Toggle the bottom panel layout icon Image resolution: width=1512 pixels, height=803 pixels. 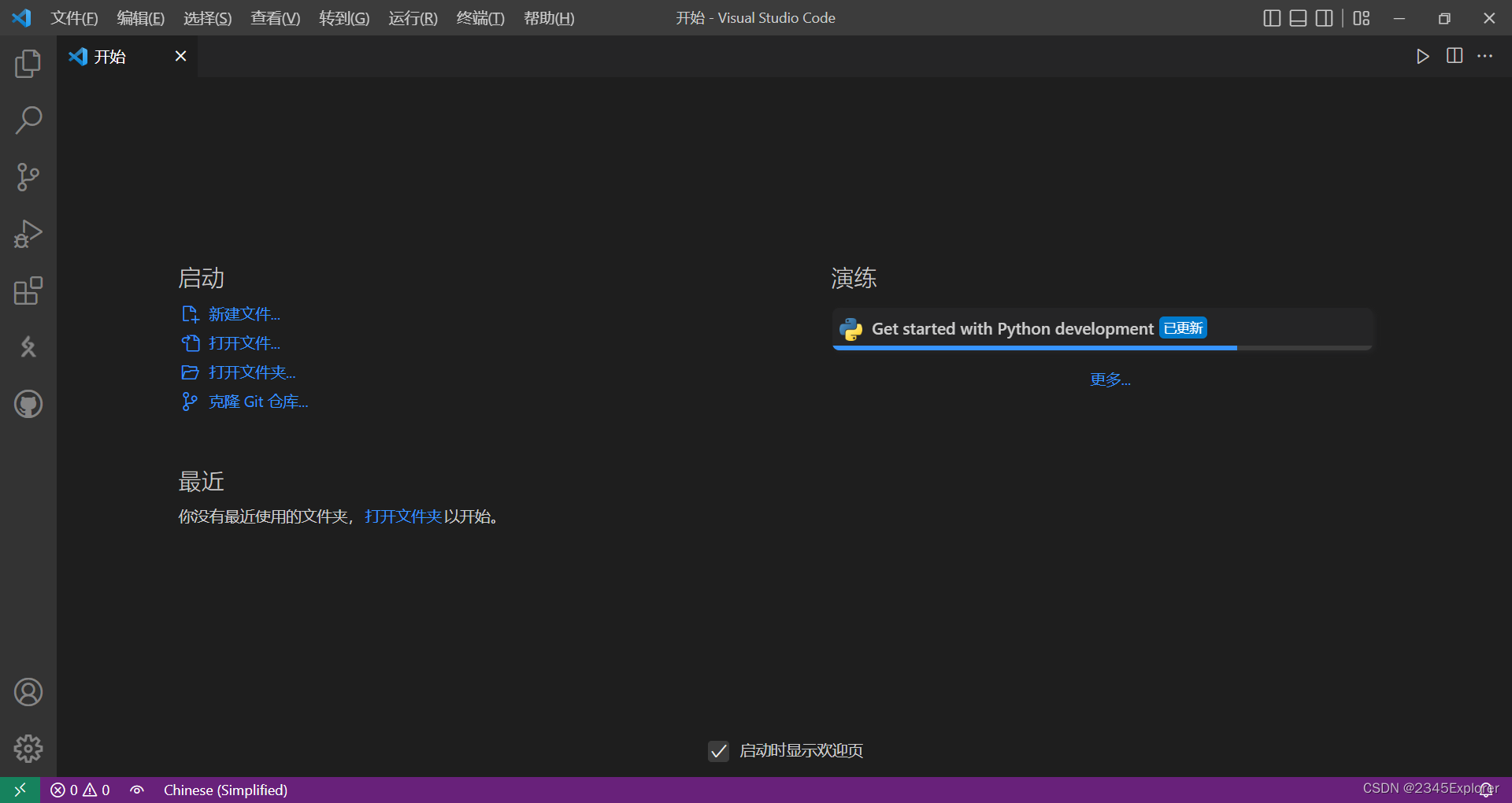(x=1298, y=18)
